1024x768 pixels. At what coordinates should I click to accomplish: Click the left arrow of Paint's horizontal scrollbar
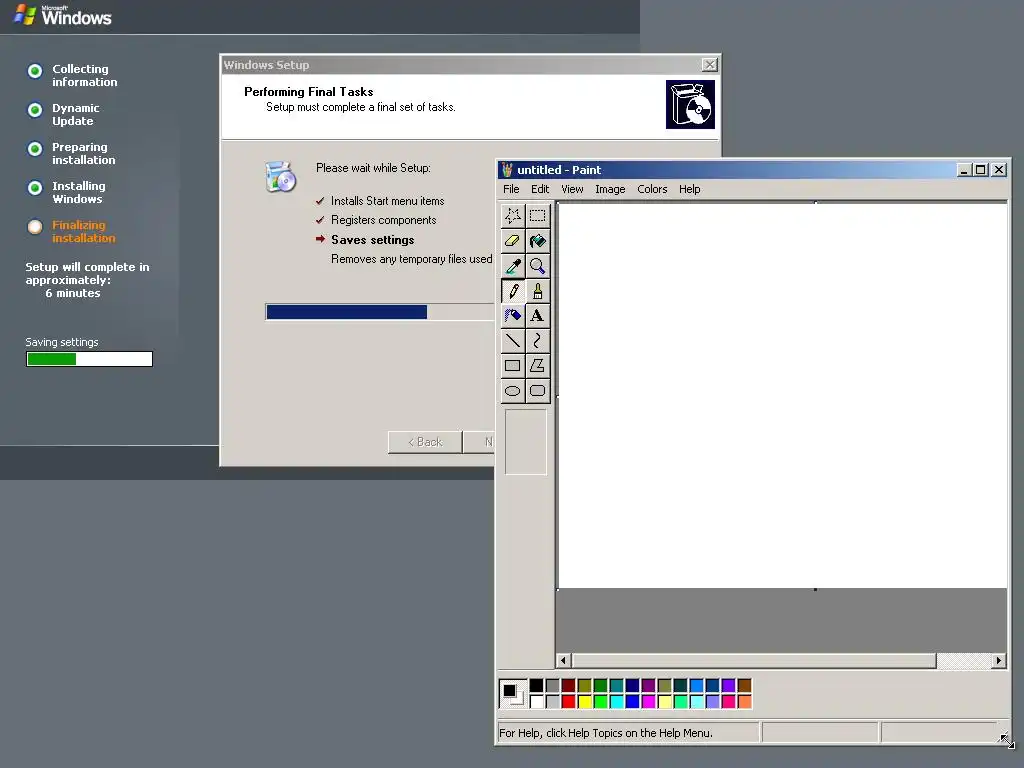[x=564, y=660]
